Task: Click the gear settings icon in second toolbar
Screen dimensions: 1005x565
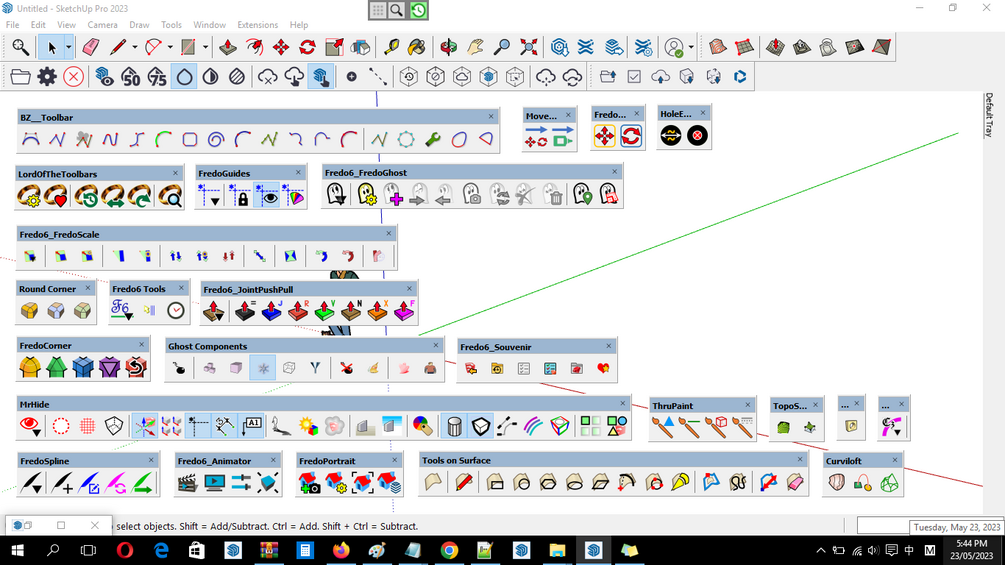Action: tap(47, 77)
